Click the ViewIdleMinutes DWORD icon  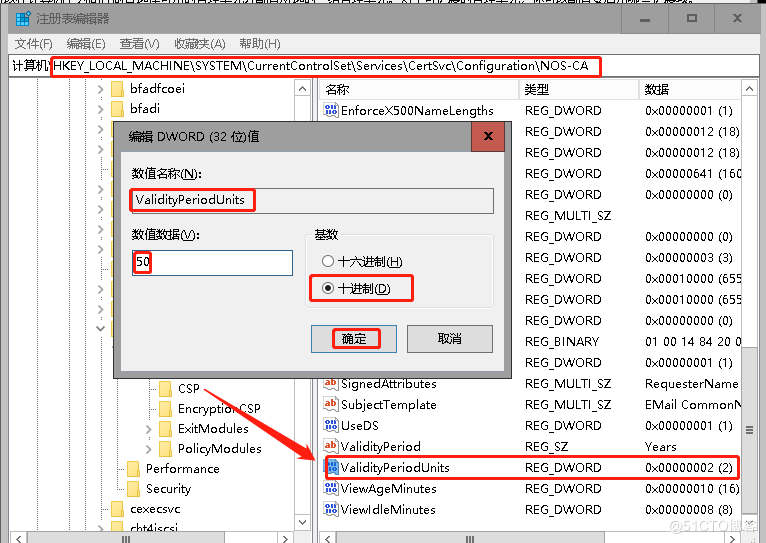pos(331,509)
